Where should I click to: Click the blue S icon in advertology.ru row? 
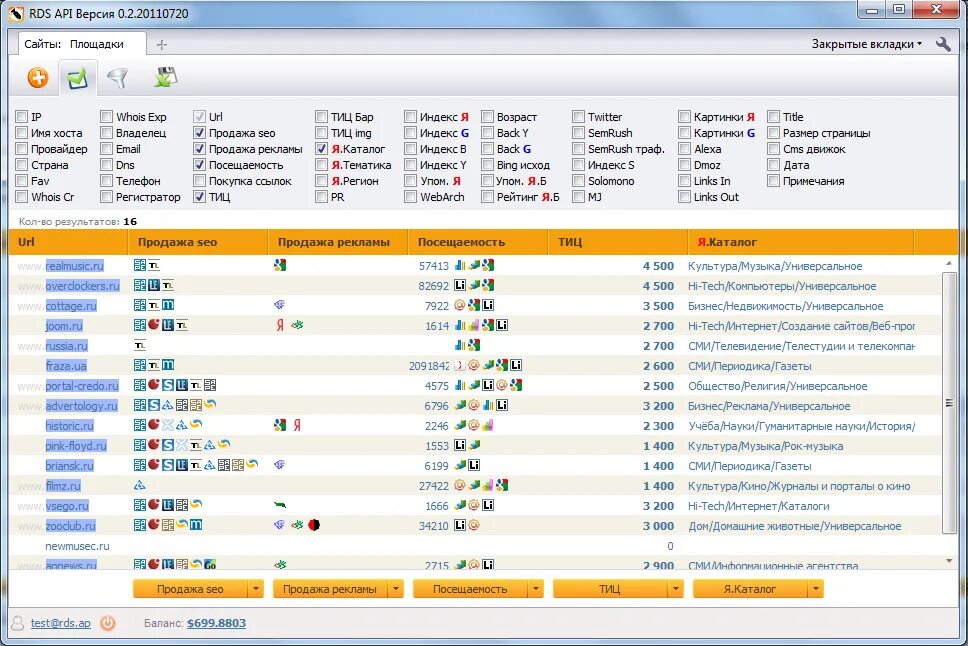pyautogui.click(x=154, y=405)
